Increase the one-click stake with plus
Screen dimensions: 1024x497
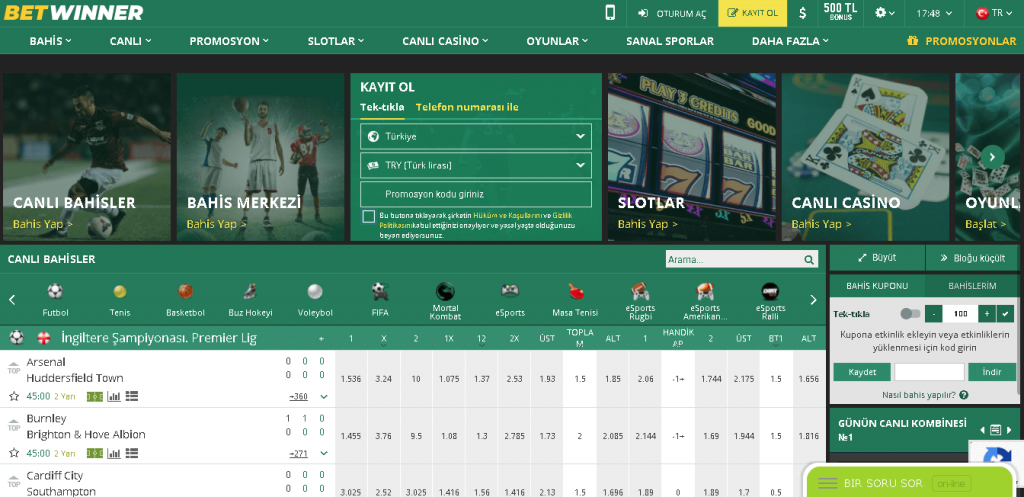point(987,313)
